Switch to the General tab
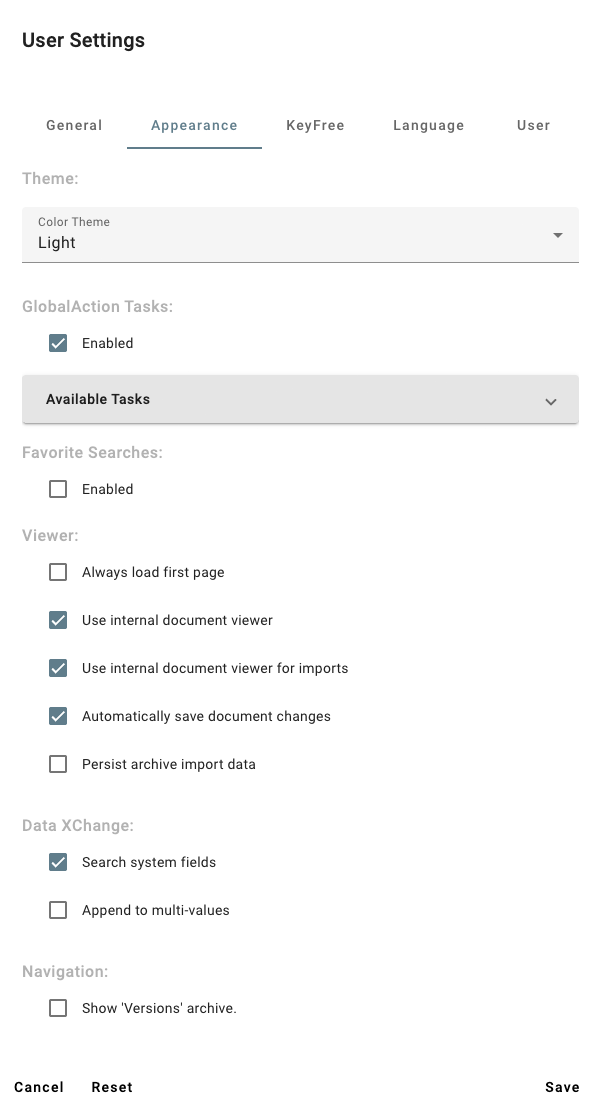 coord(73,125)
